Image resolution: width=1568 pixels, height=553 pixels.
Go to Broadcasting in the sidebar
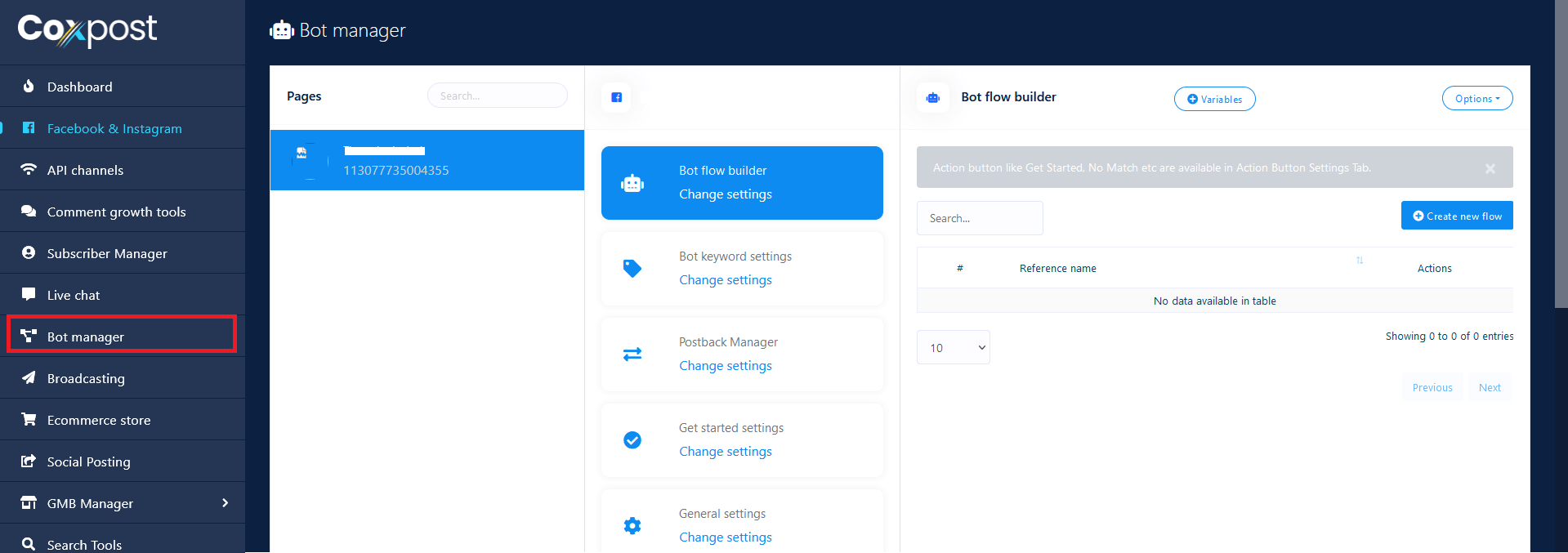click(x=86, y=378)
